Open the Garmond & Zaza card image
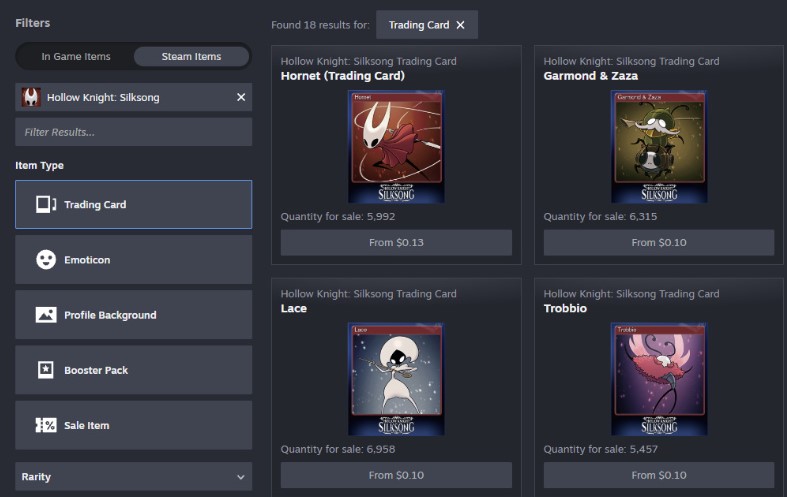Screen dimensions: 787x497 click(x=659, y=147)
